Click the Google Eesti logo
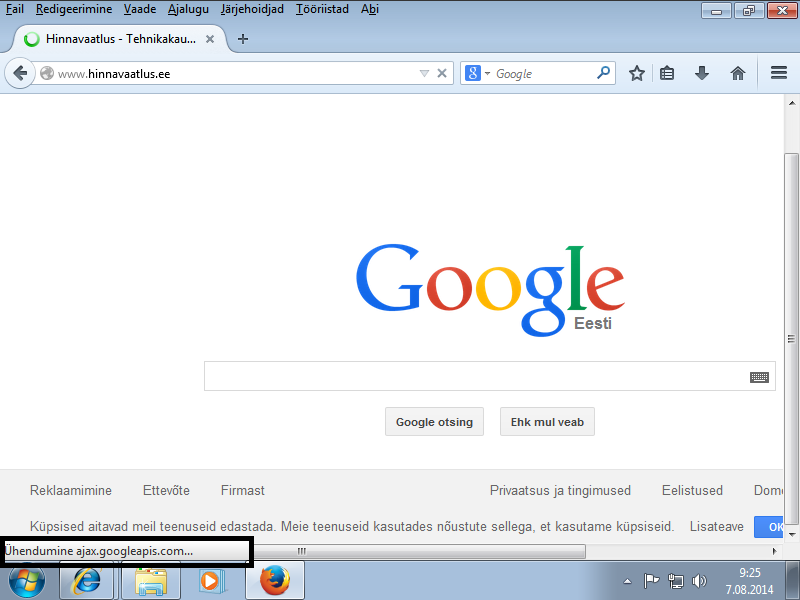This screenshot has height=600, width=800. [490, 290]
